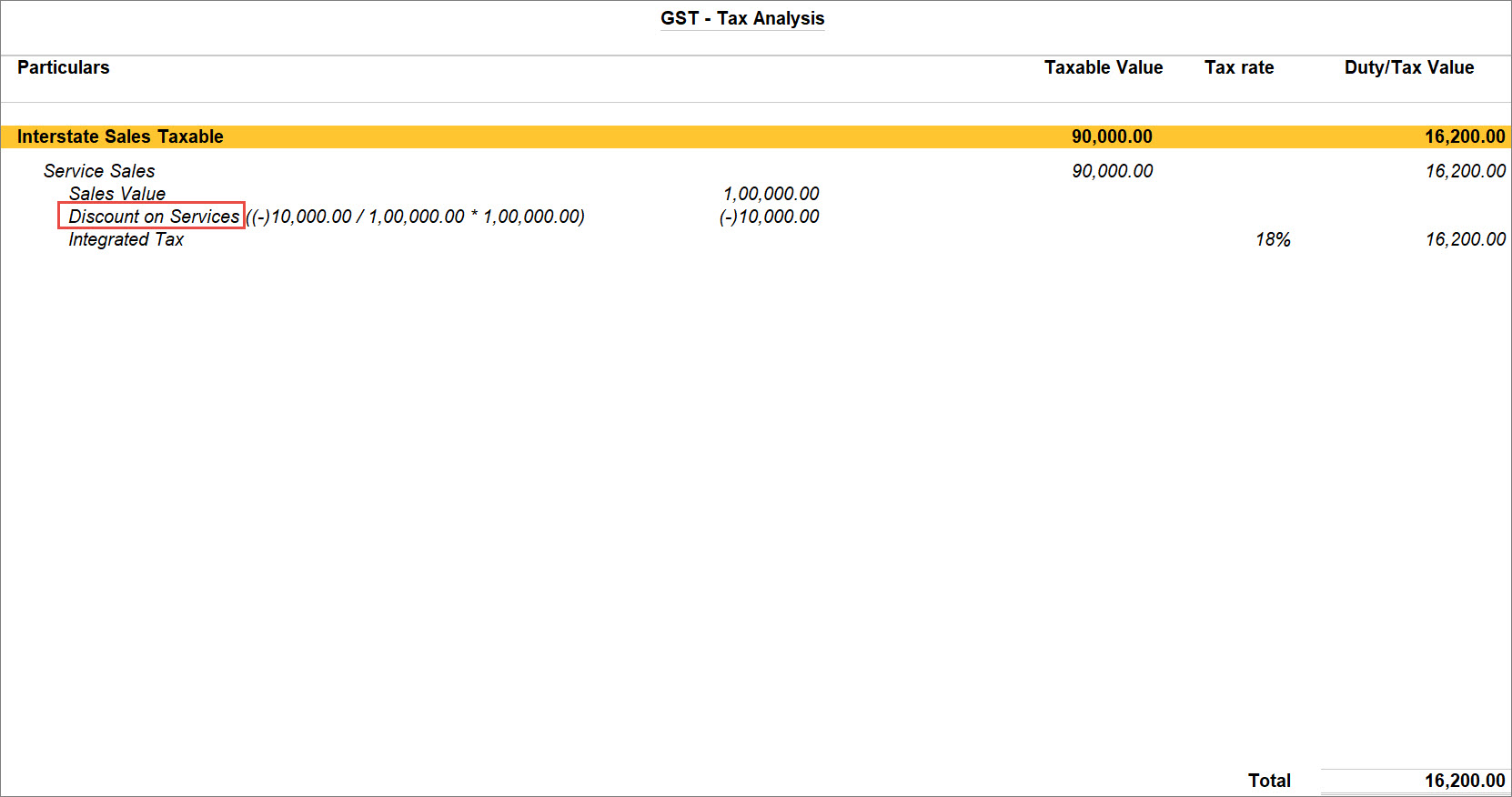The image size is (1512, 797).
Task: Select the Particulars column header
Action: (64, 67)
